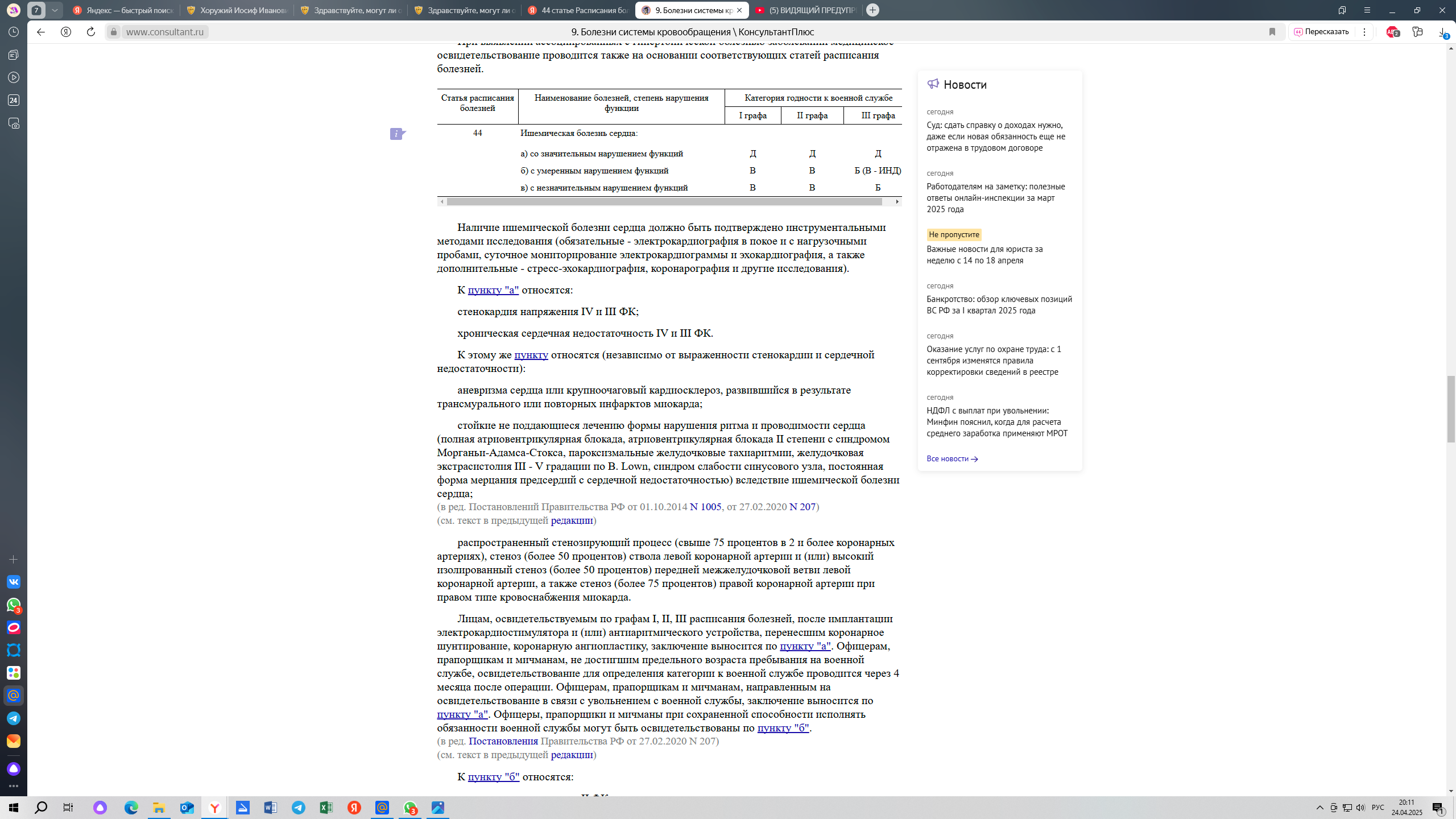Open the sidebar more options dots
This screenshot has width=1456, height=819.
click(14, 787)
